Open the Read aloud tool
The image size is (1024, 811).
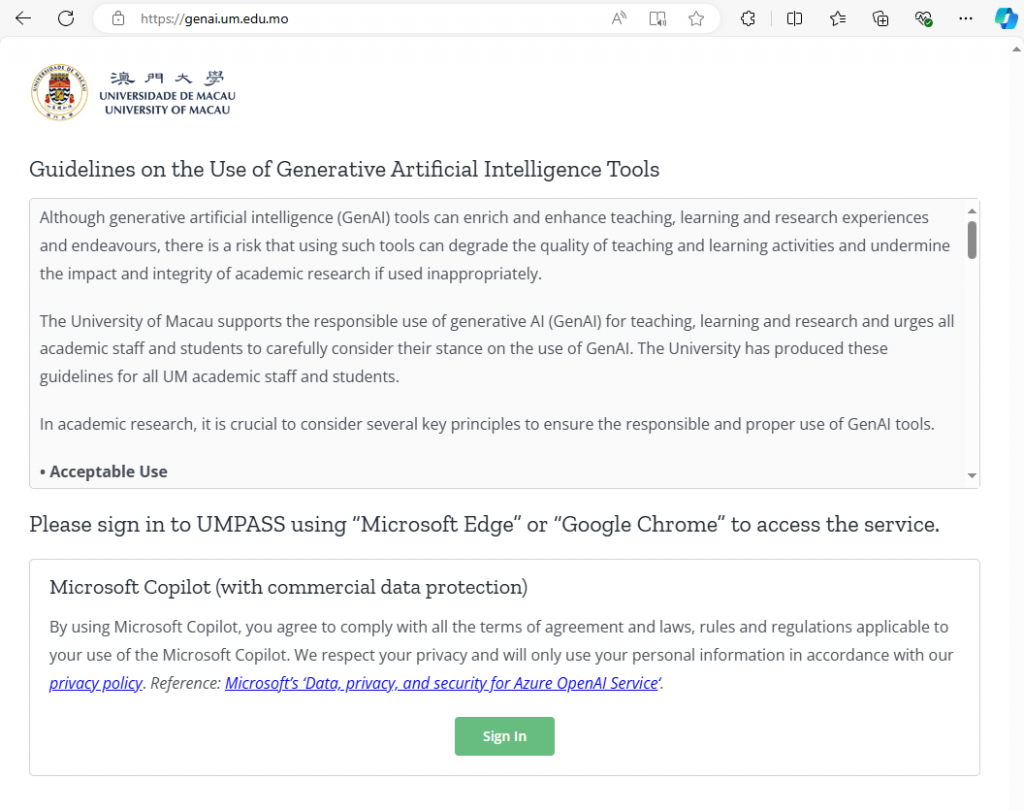(x=618, y=18)
